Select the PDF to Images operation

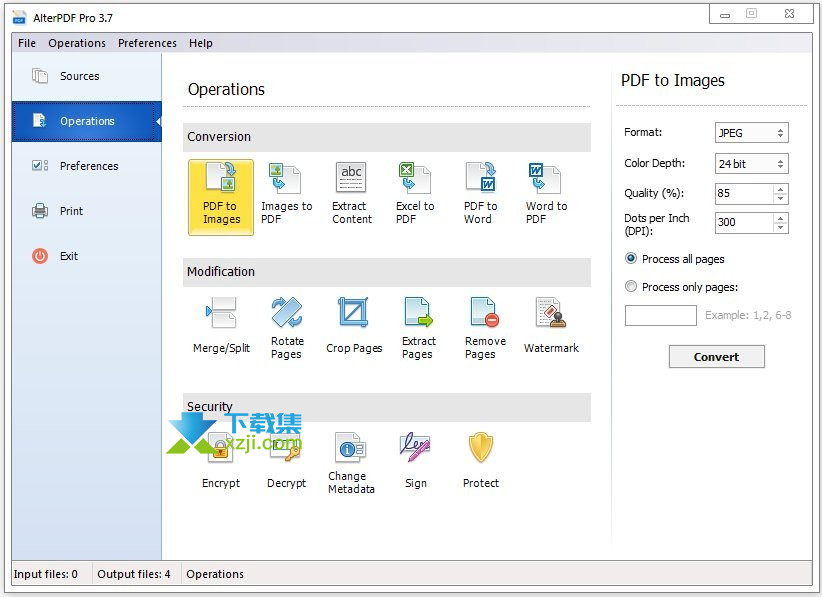221,197
